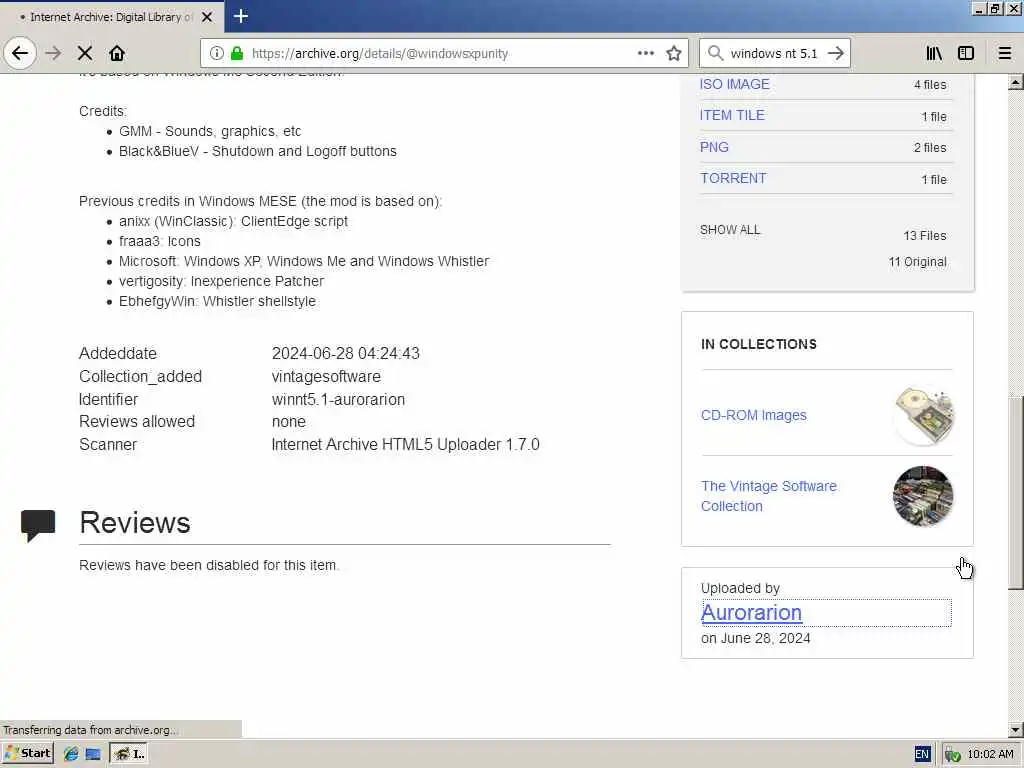This screenshot has height=768, width=1024.
Task: Click the vintagesoftware collection value
Action: pos(326,376)
